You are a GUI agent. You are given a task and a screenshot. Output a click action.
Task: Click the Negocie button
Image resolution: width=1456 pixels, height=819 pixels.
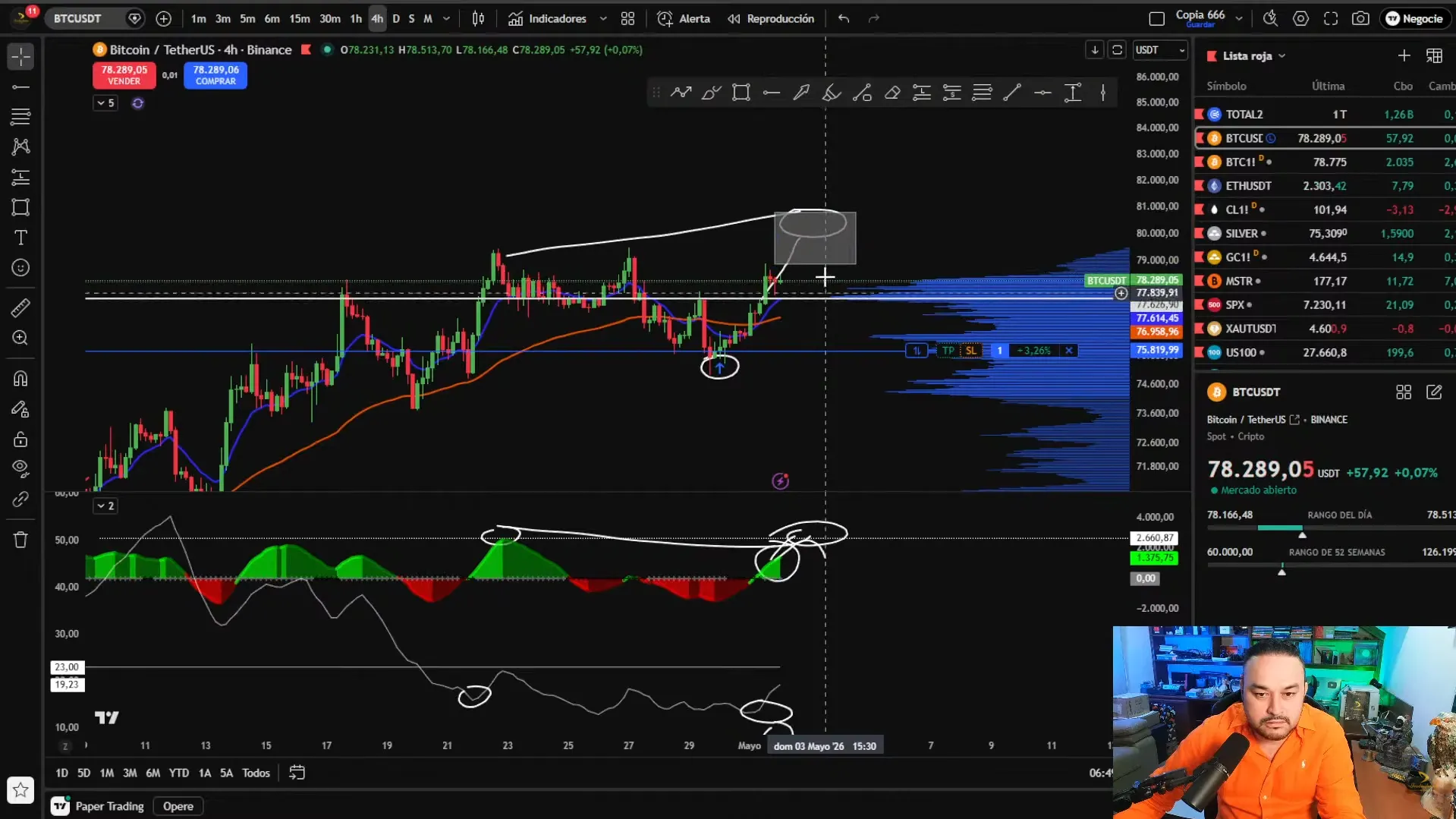1415,18
